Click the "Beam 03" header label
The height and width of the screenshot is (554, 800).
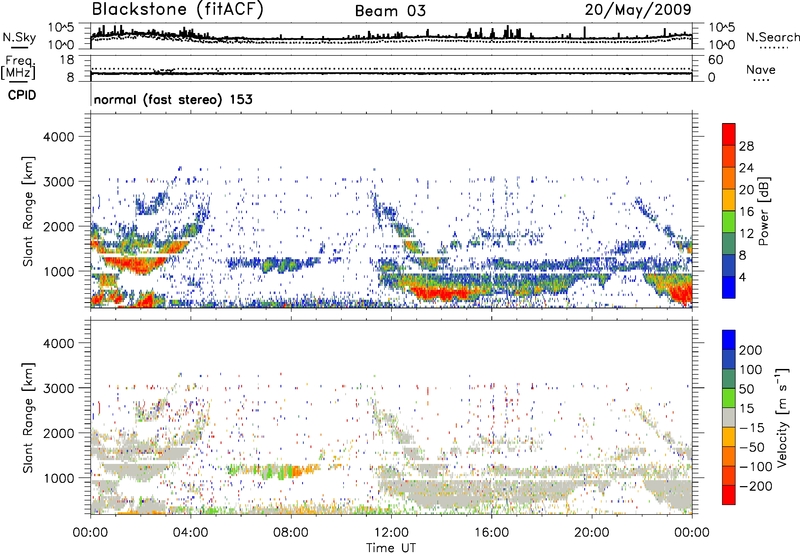pyautogui.click(x=390, y=11)
